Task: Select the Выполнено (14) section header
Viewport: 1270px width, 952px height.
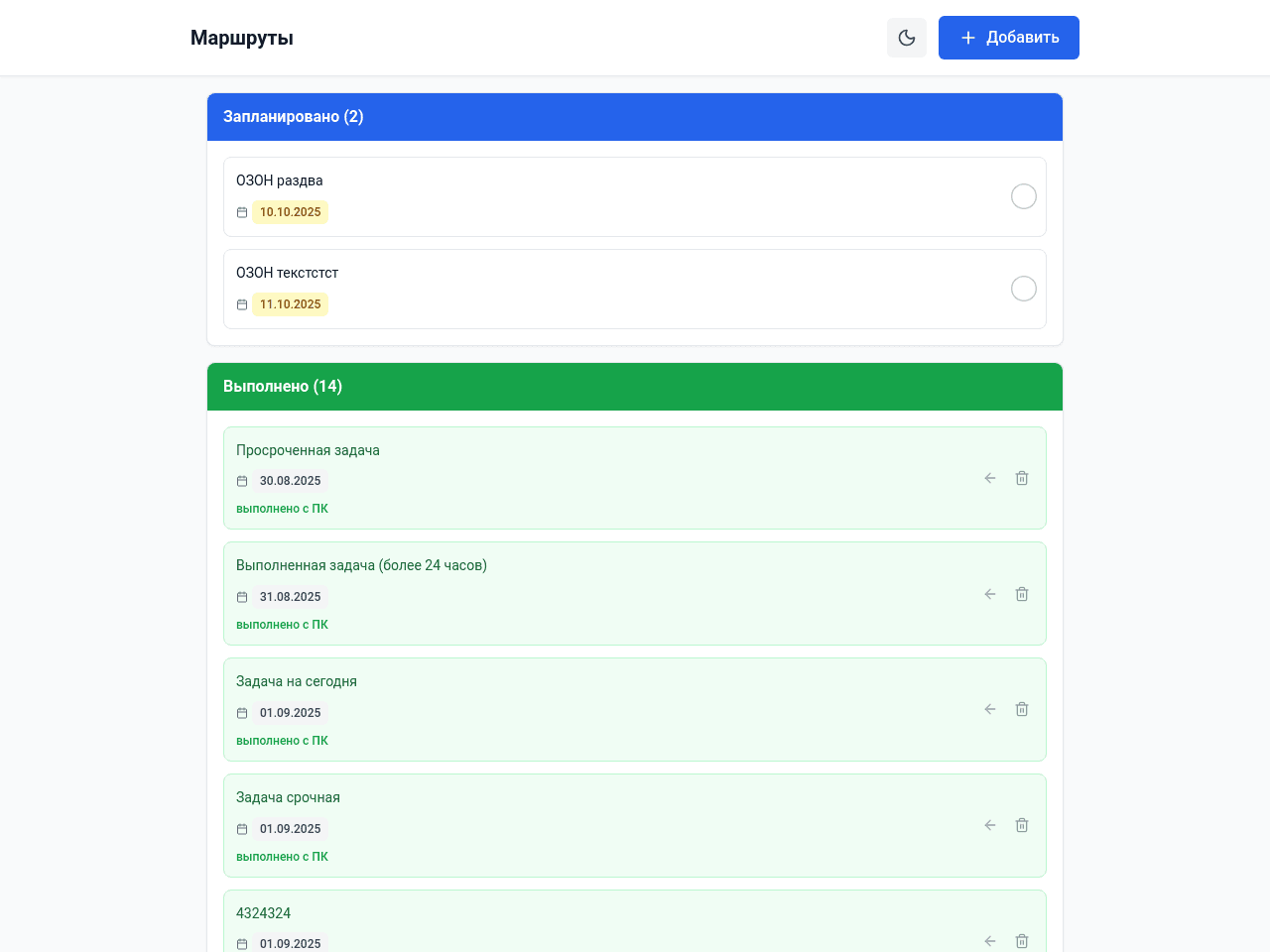Action: pyautogui.click(x=635, y=387)
